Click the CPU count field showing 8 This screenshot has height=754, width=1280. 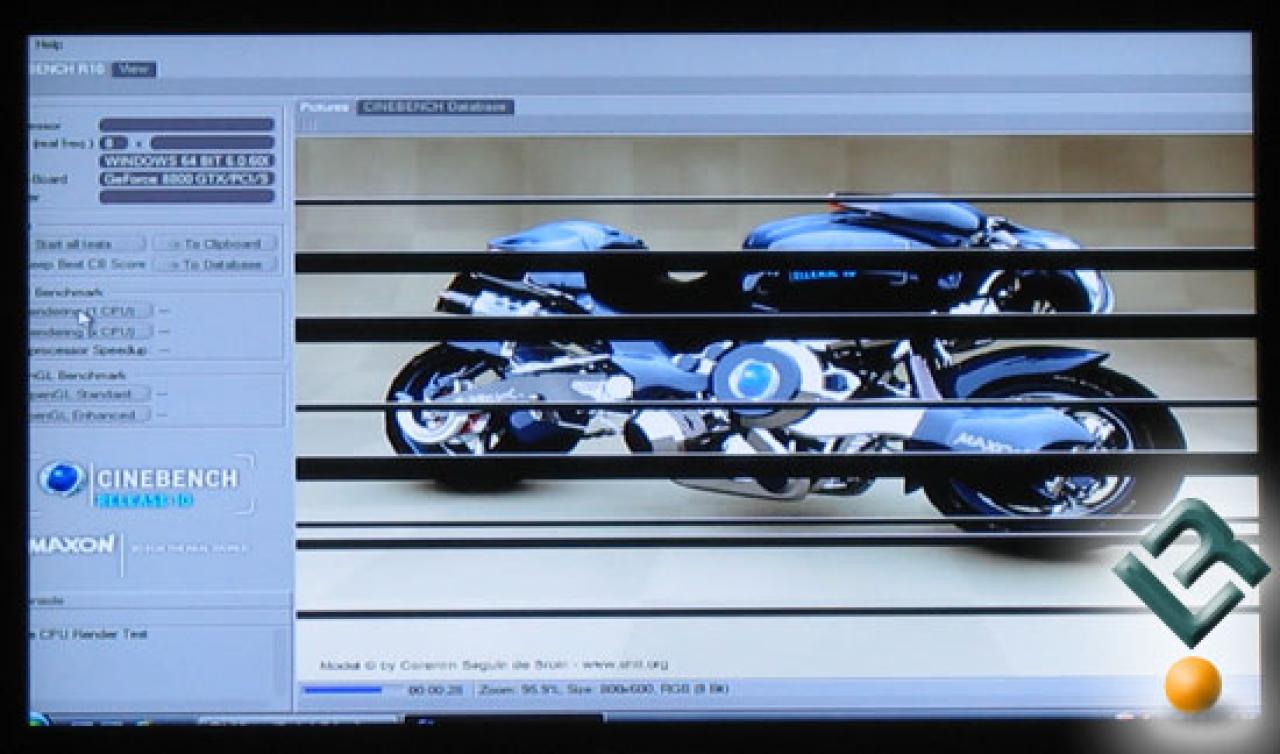[x=114, y=143]
